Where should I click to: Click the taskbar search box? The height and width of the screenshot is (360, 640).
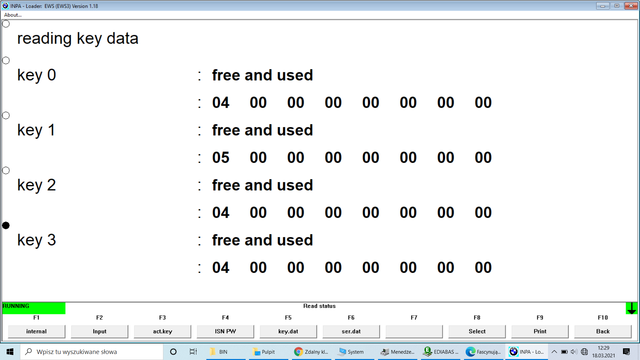(92, 351)
